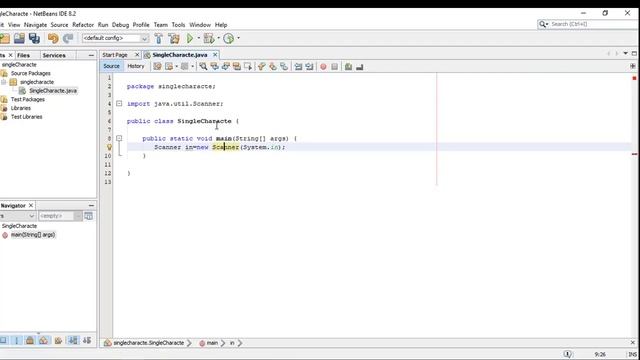
Task: Switch to the Files tab
Action: tap(23, 55)
